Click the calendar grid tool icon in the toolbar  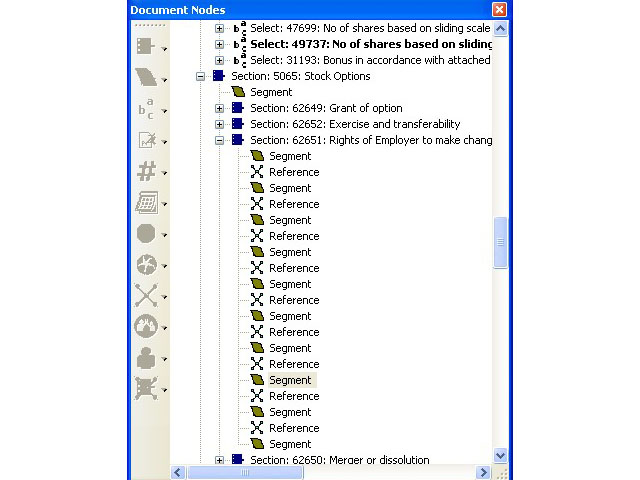[x=147, y=202]
